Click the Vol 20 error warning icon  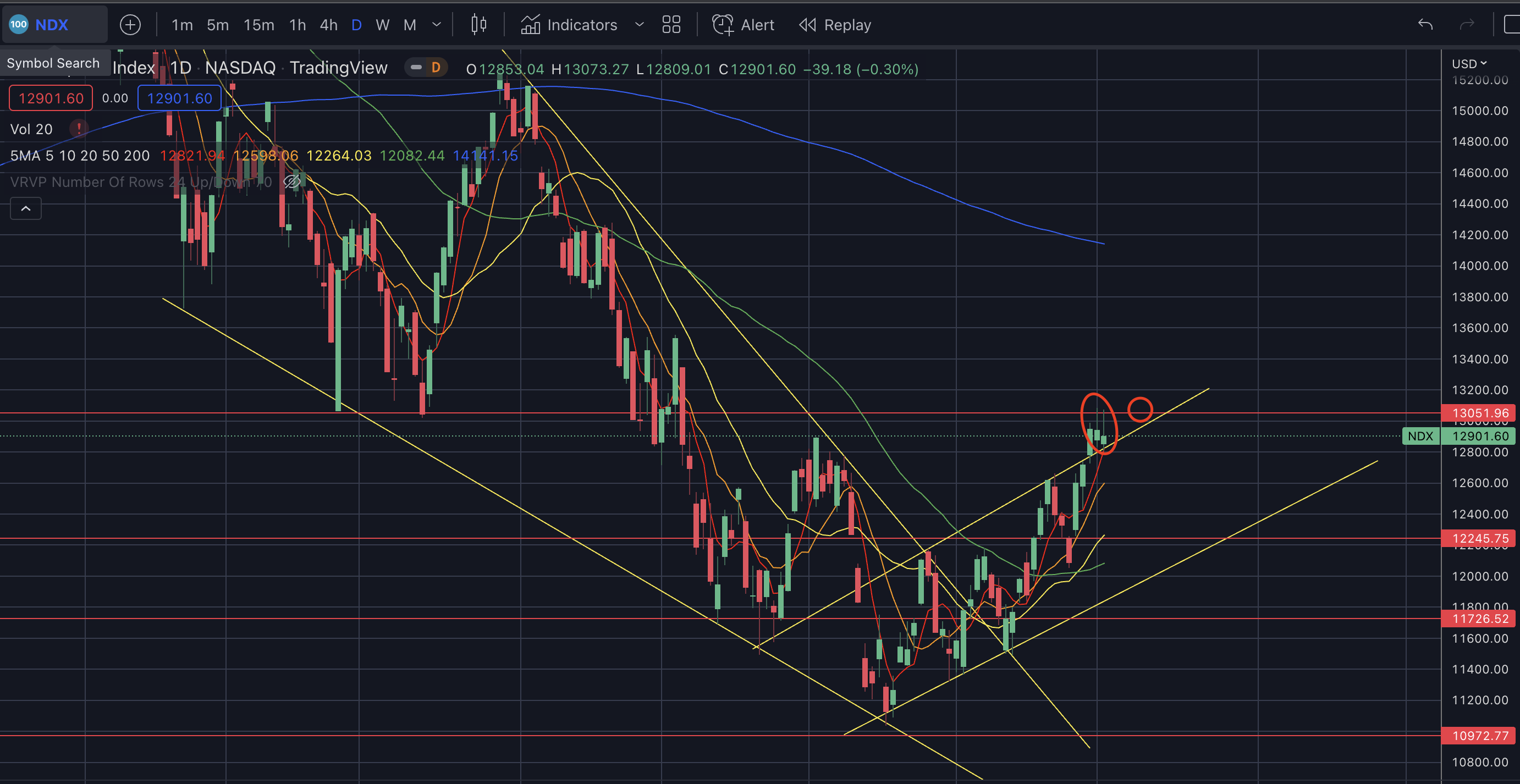[79, 129]
